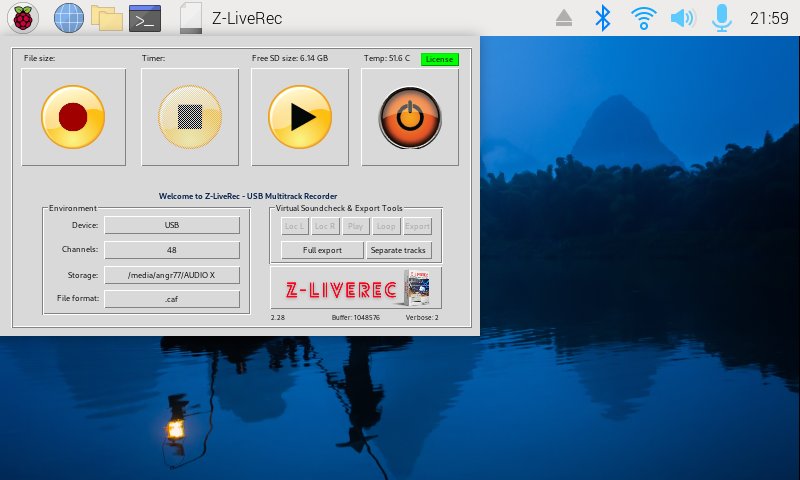Click Separate tracks button

tap(398, 250)
